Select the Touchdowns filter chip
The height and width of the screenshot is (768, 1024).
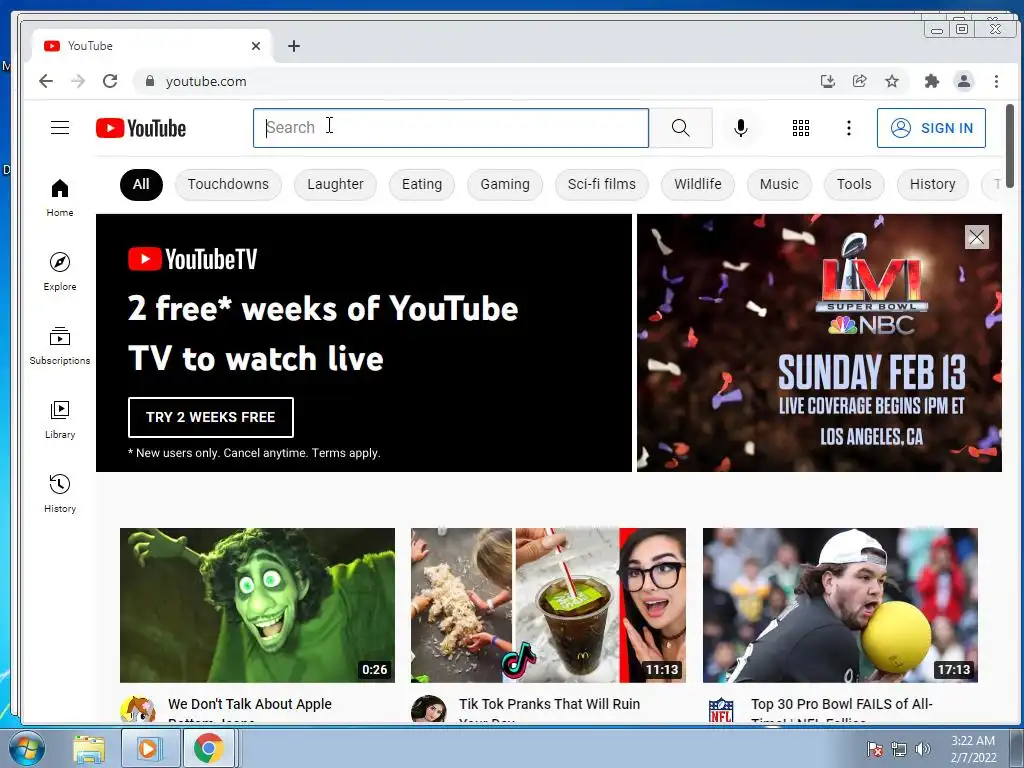coord(228,184)
